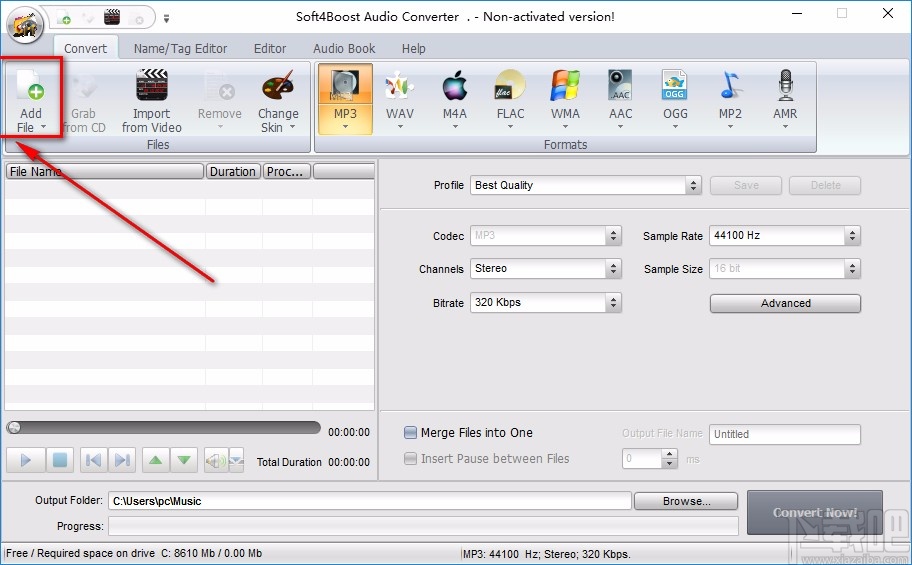This screenshot has height=565, width=912.
Task: Move selected file up in list
Action: 156,460
